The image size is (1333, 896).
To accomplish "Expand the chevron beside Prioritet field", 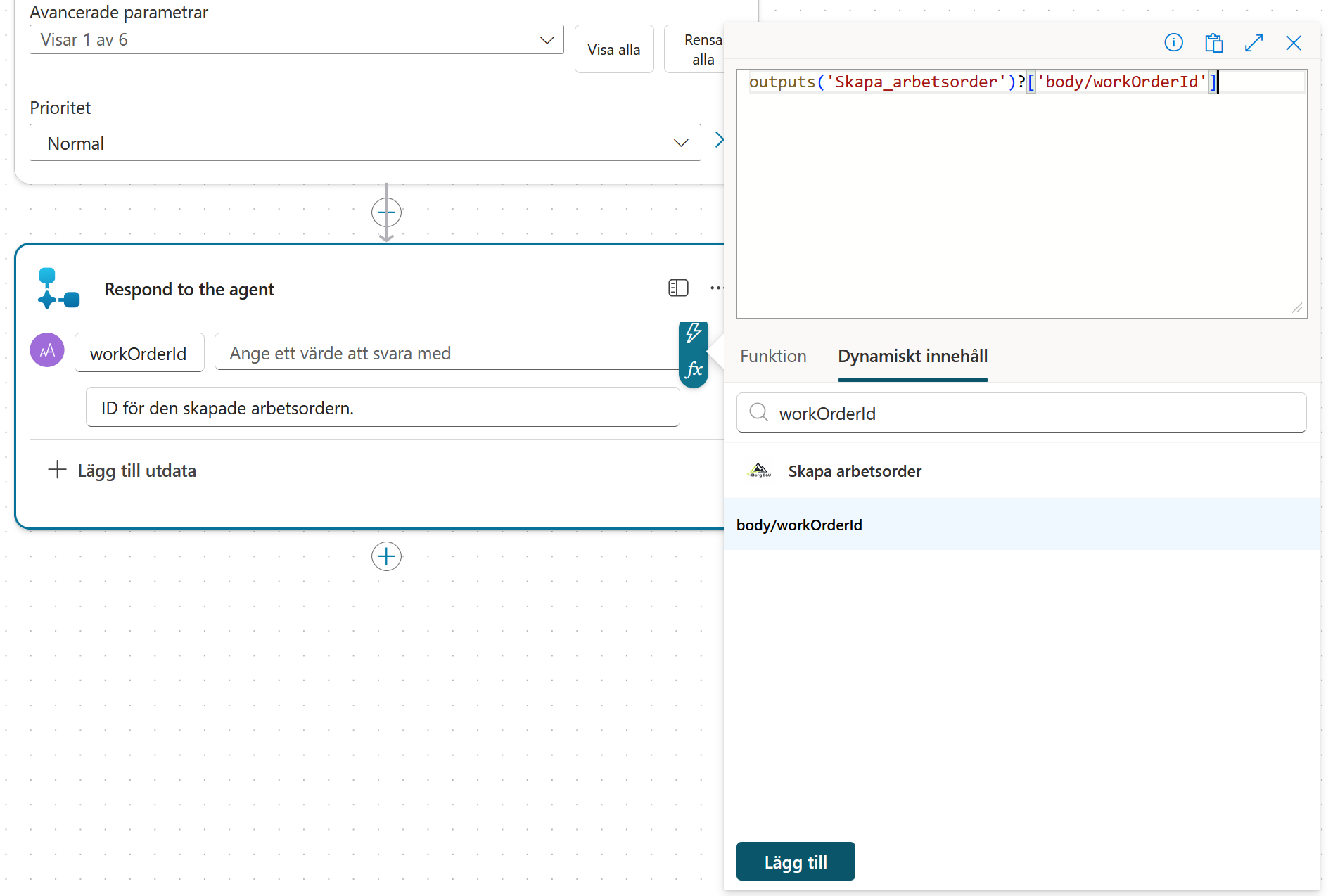I will [x=719, y=139].
